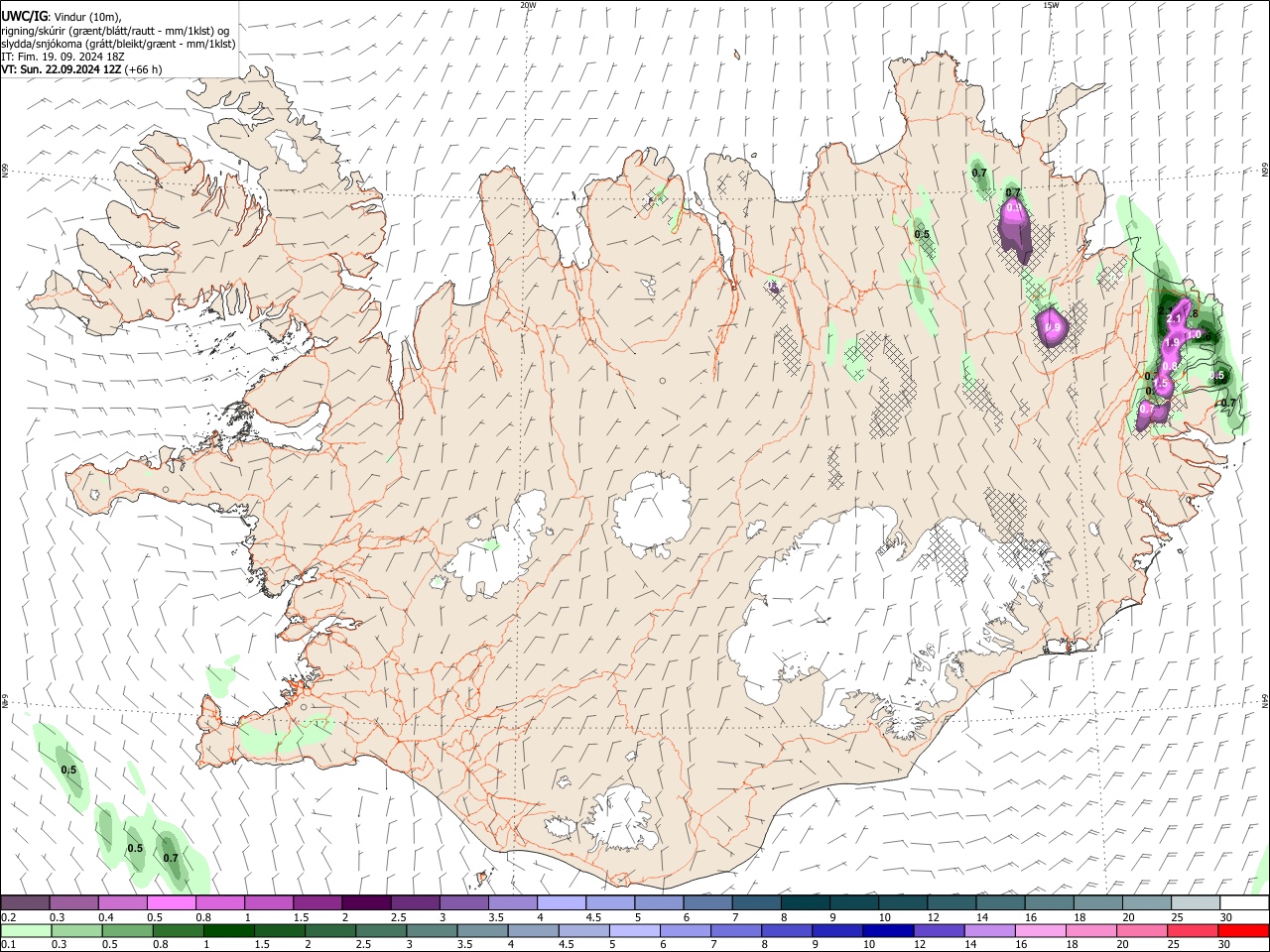Click the '15W' longitude label at the top edge
This screenshot has width=1270, height=952.
click(1051, 5)
